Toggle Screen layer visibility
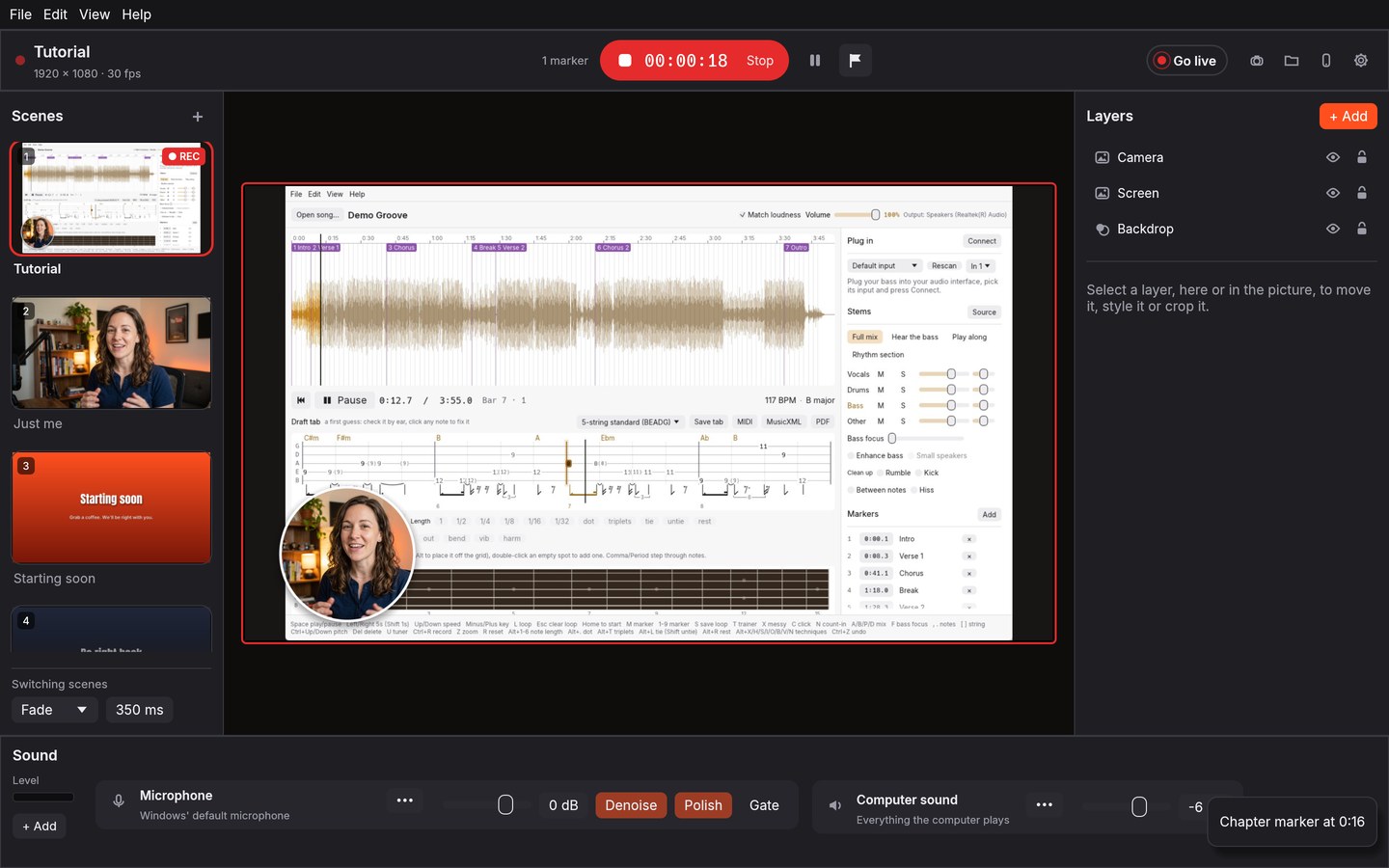 (1333, 193)
